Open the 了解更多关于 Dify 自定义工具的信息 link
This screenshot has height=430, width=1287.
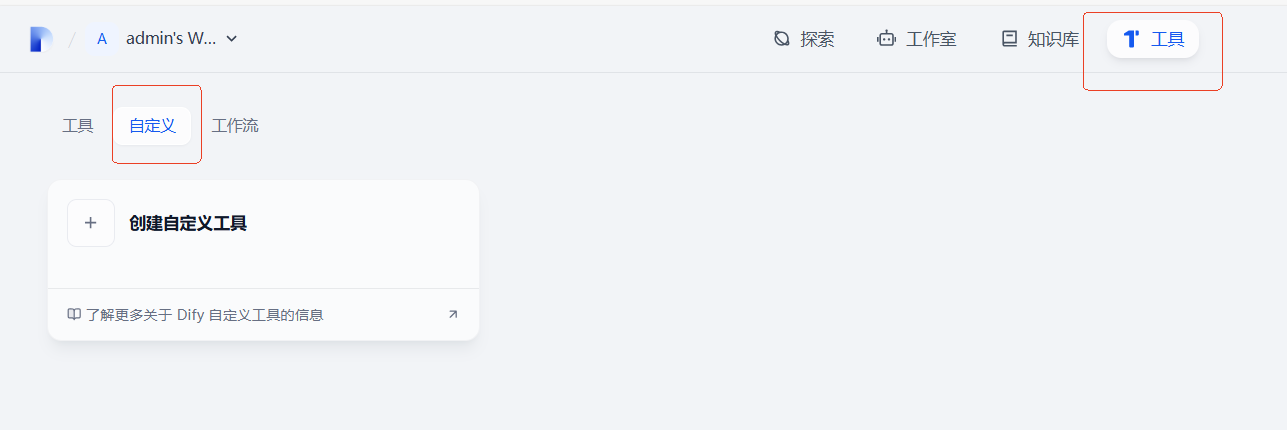click(x=204, y=315)
